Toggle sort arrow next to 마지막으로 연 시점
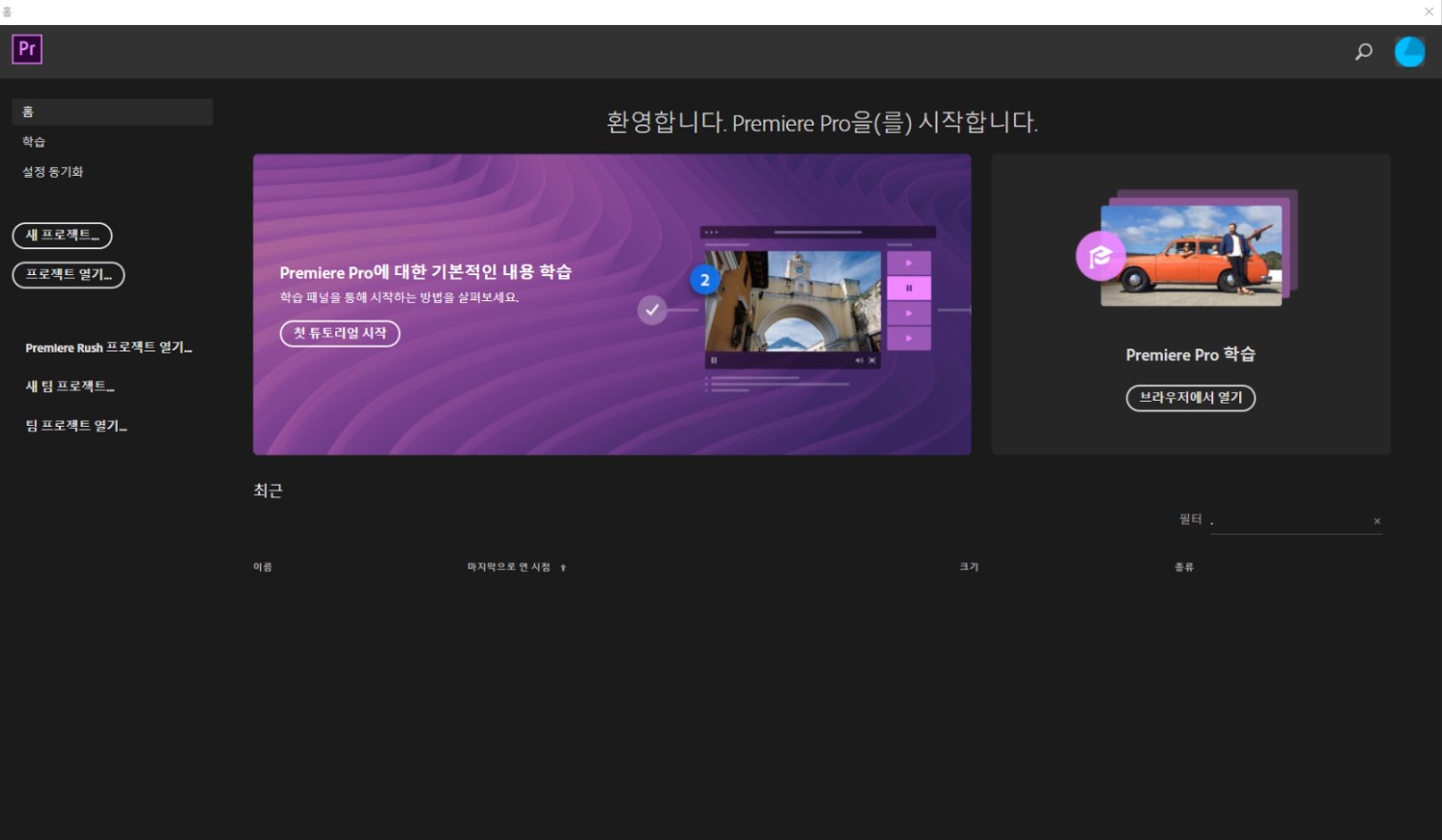The image size is (1442, 840). pyautogui.click(x=563, y=568)
